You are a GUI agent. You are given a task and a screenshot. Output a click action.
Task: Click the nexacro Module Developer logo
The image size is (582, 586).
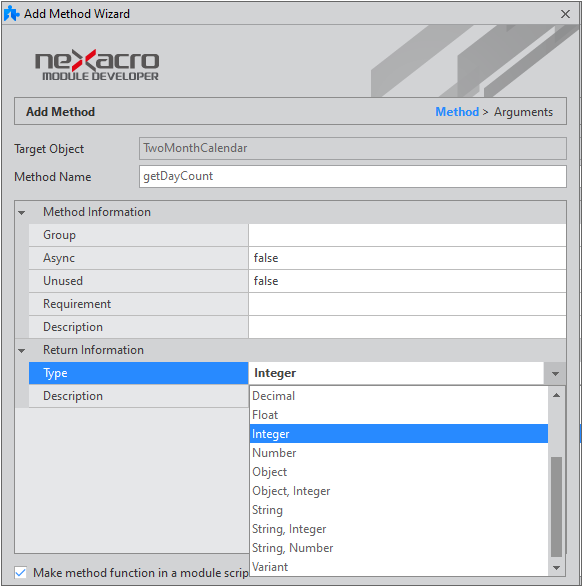97,65
